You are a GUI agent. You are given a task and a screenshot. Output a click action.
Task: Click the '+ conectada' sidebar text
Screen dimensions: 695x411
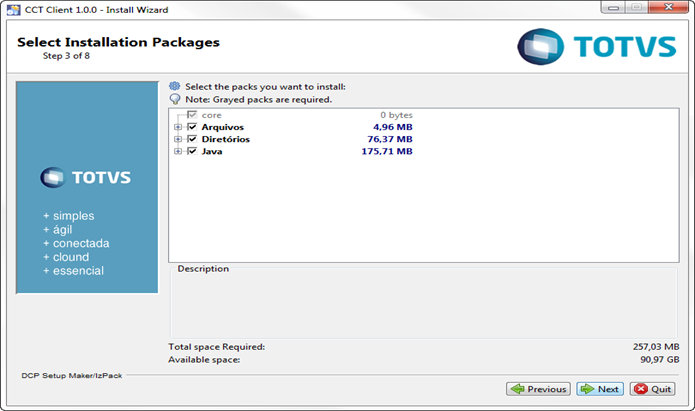pyautogui.click(x=76, y=243)
